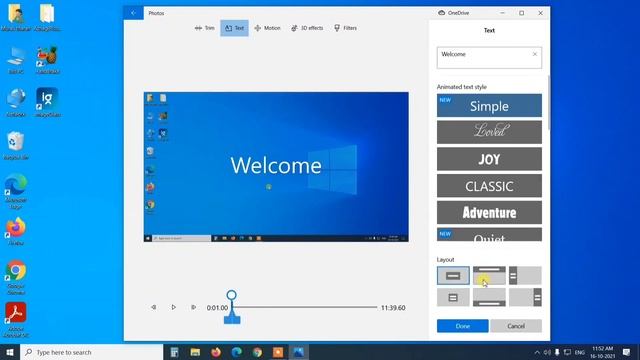The image size is (640, 360).
Task: Choose the Quiet animated text style
Action: coord(489,235)
